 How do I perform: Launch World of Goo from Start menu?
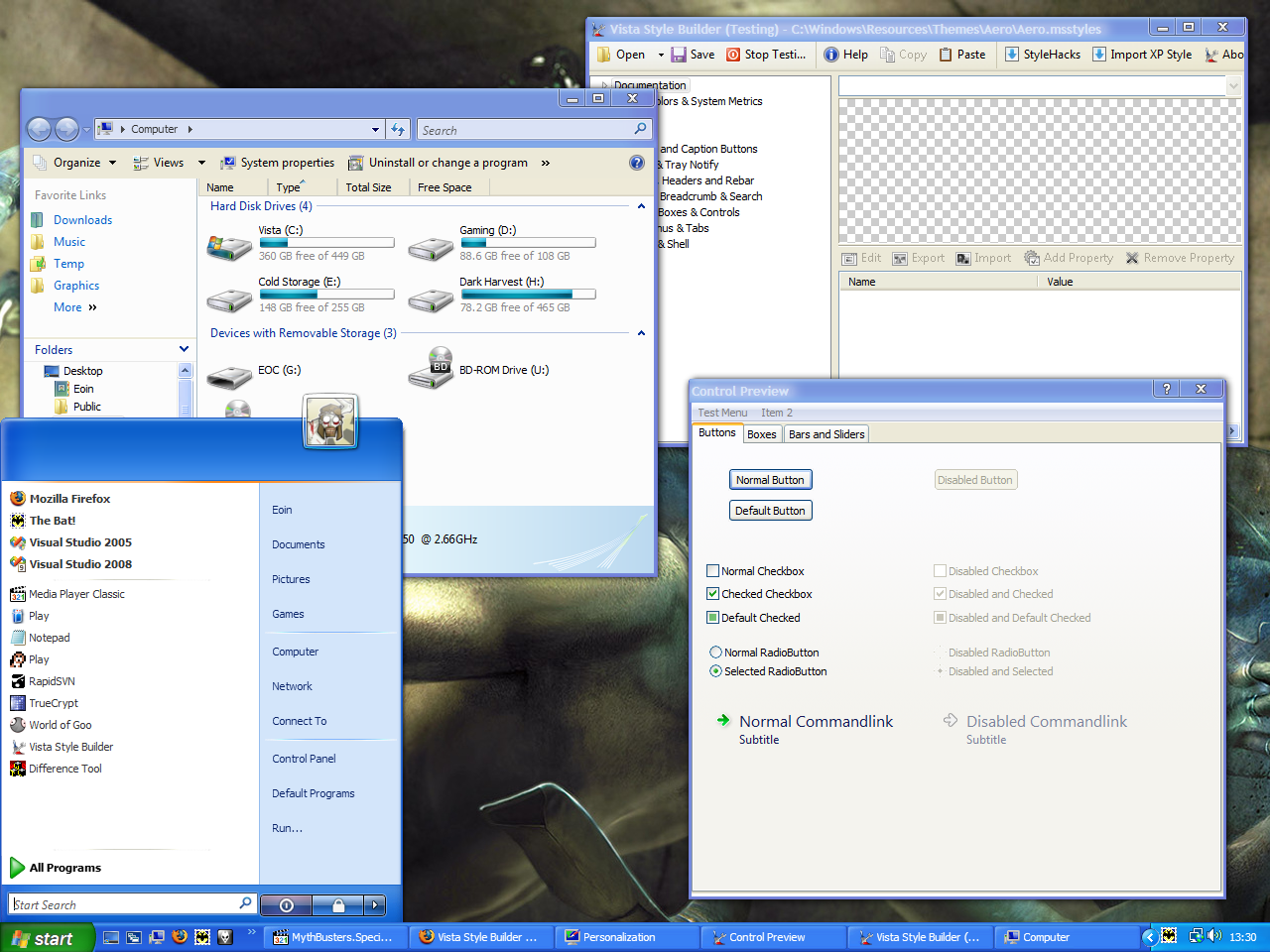(x=51, y=725)
